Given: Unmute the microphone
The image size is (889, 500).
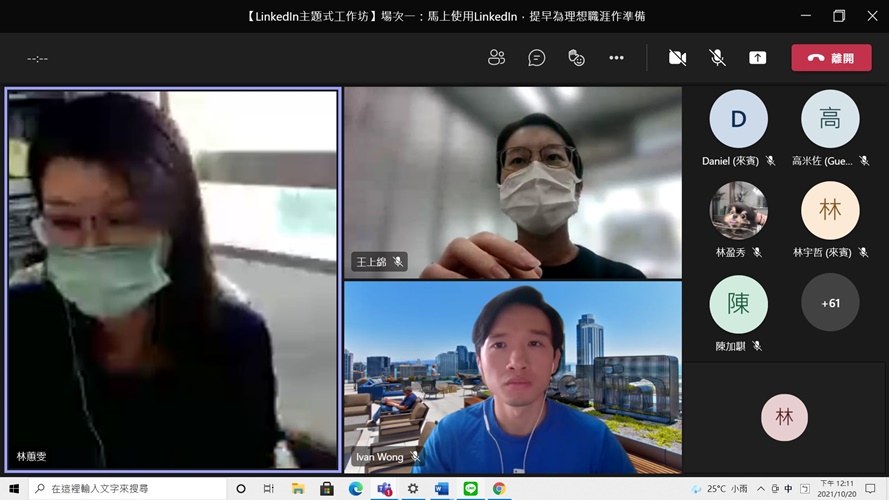Looking at the screenshot, I should [717, 58].
